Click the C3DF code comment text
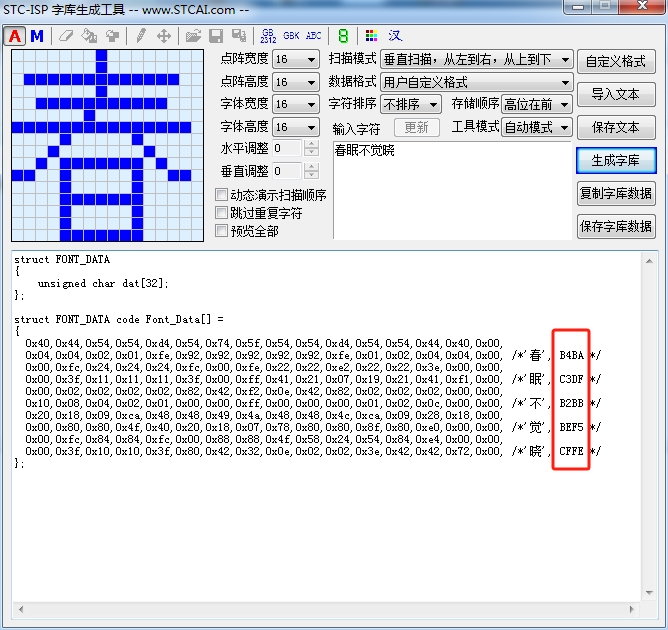This screenshot has width=668, height=630. tap(571, 379)
